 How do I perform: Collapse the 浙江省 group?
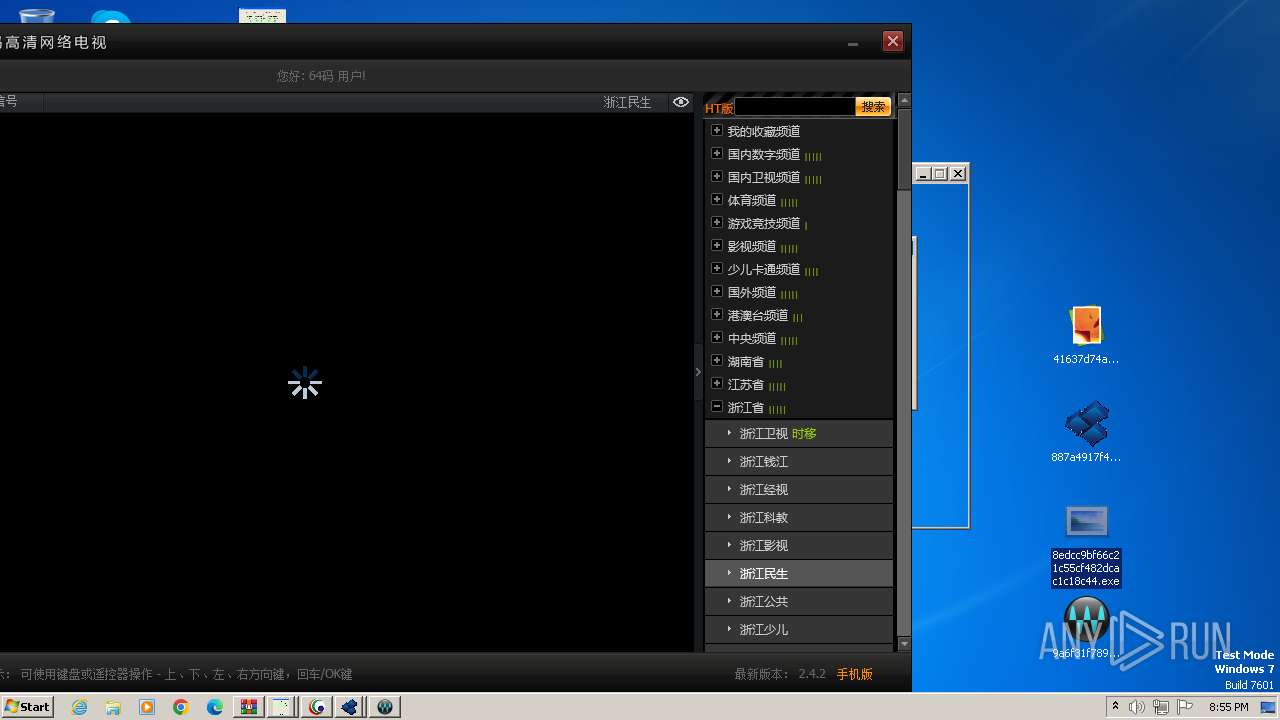coord(717,407)
